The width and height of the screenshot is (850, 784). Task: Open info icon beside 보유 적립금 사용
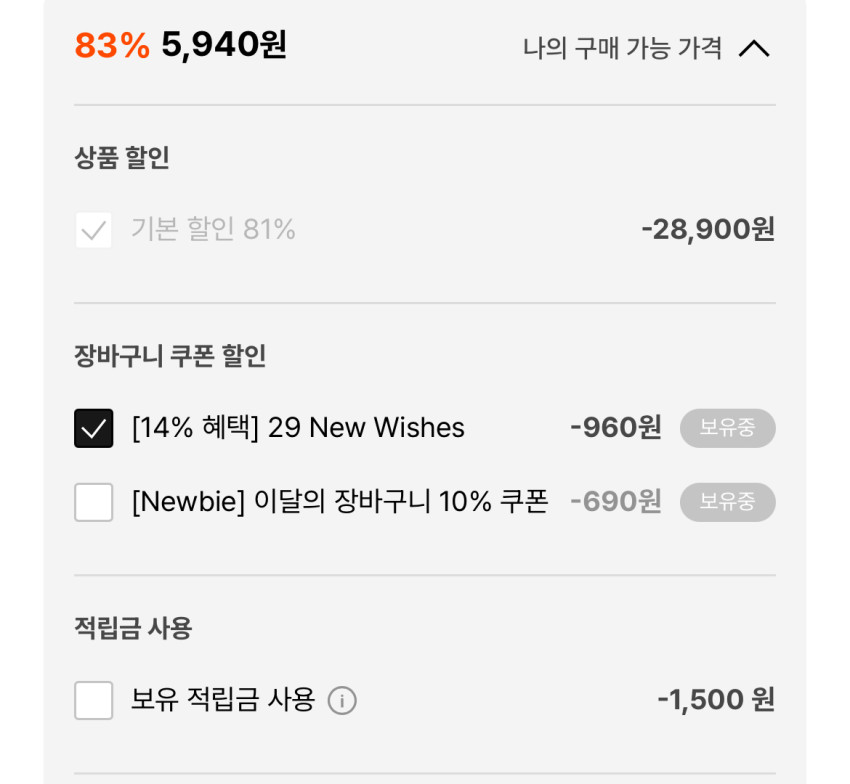pyautogui.click(x=342, y=701)
